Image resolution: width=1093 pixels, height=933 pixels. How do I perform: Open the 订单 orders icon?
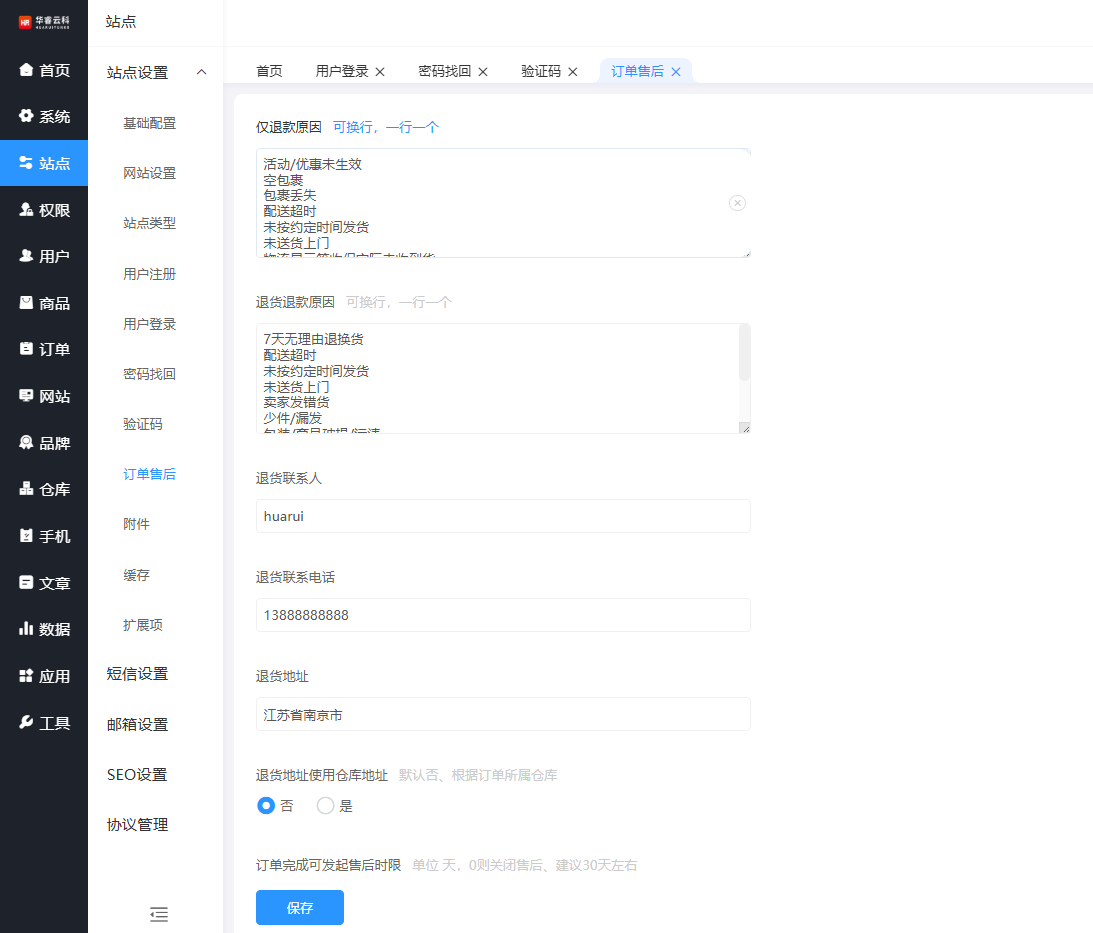27,349
